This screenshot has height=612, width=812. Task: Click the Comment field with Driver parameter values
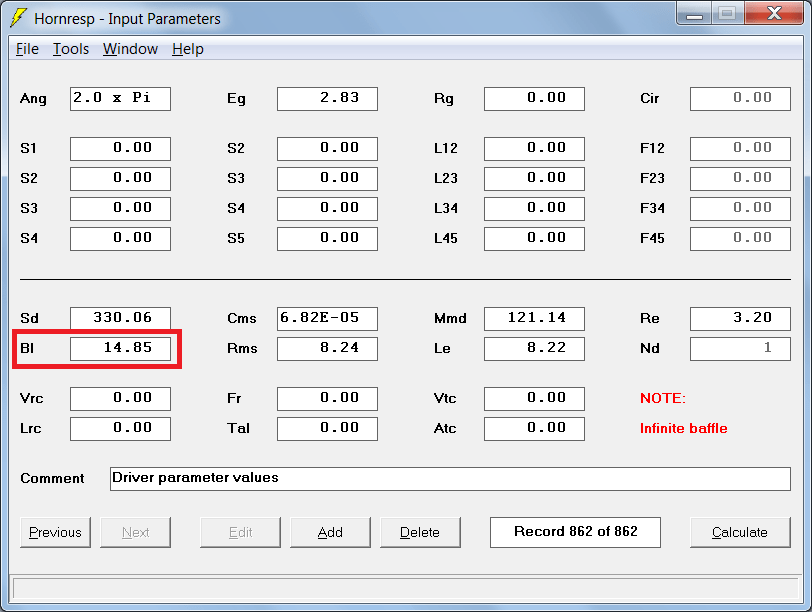pyautogui.click(x=451, y=478)
